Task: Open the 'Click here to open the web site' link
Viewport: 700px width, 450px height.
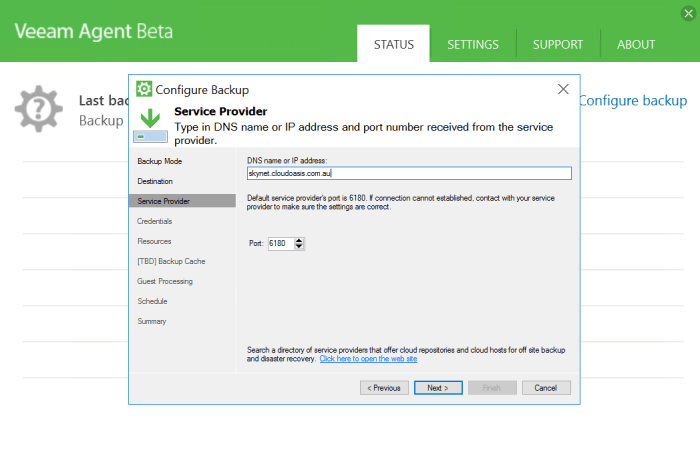Action: click(368, 359)
